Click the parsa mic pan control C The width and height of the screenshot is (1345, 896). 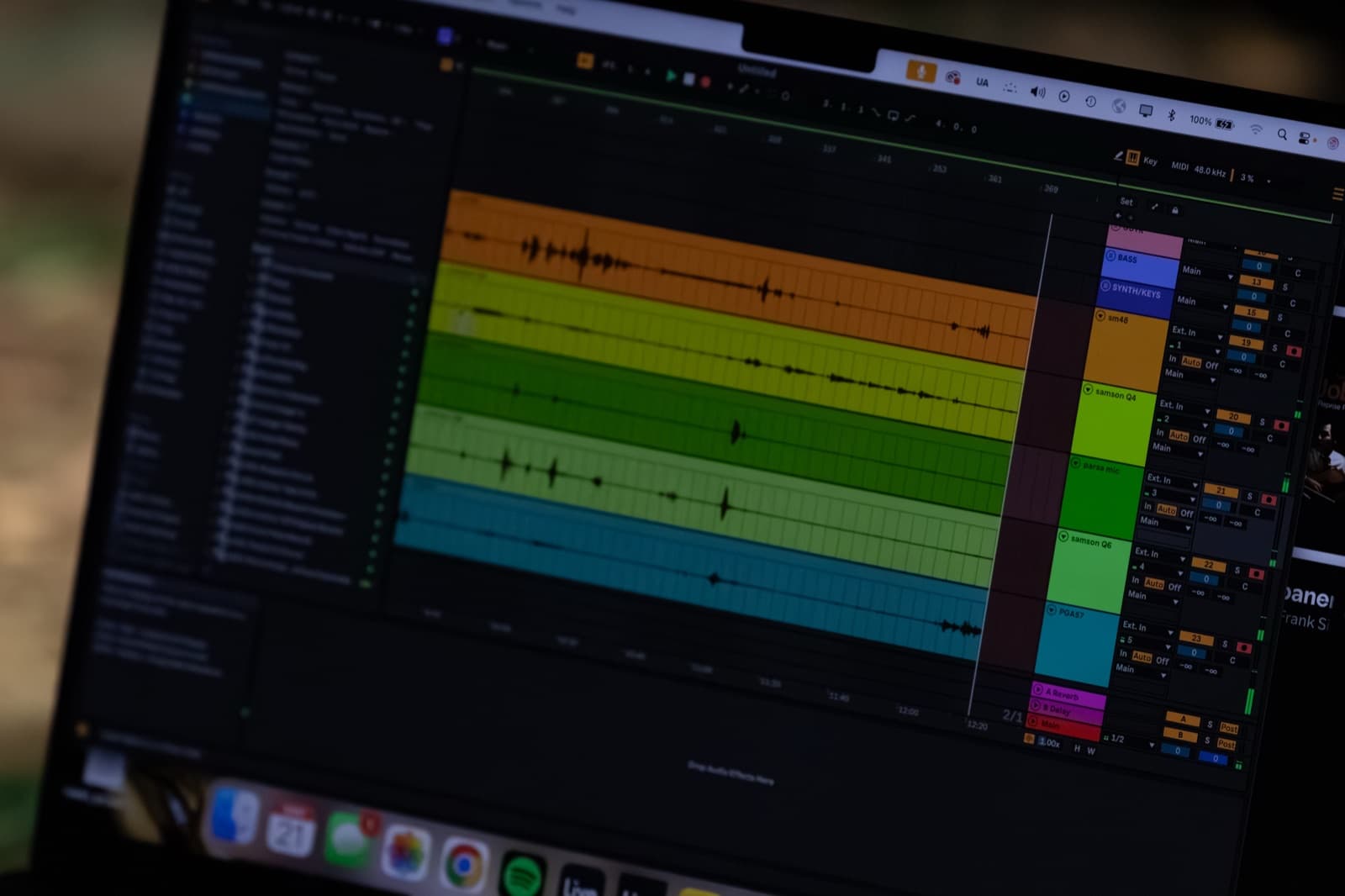pos(1258,512)
